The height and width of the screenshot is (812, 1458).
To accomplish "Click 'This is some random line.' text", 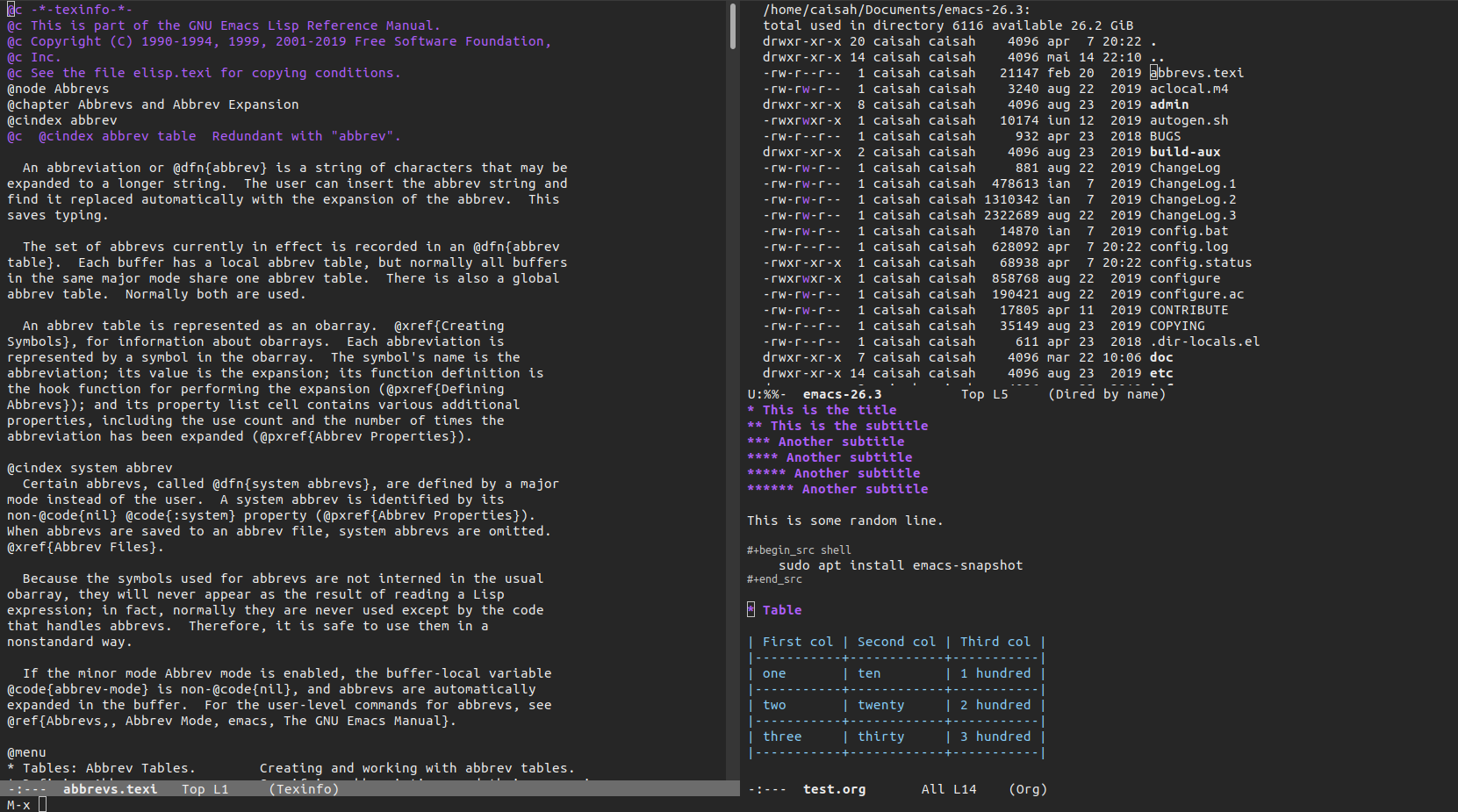I will pyautogui.click(x=845, y=521).
